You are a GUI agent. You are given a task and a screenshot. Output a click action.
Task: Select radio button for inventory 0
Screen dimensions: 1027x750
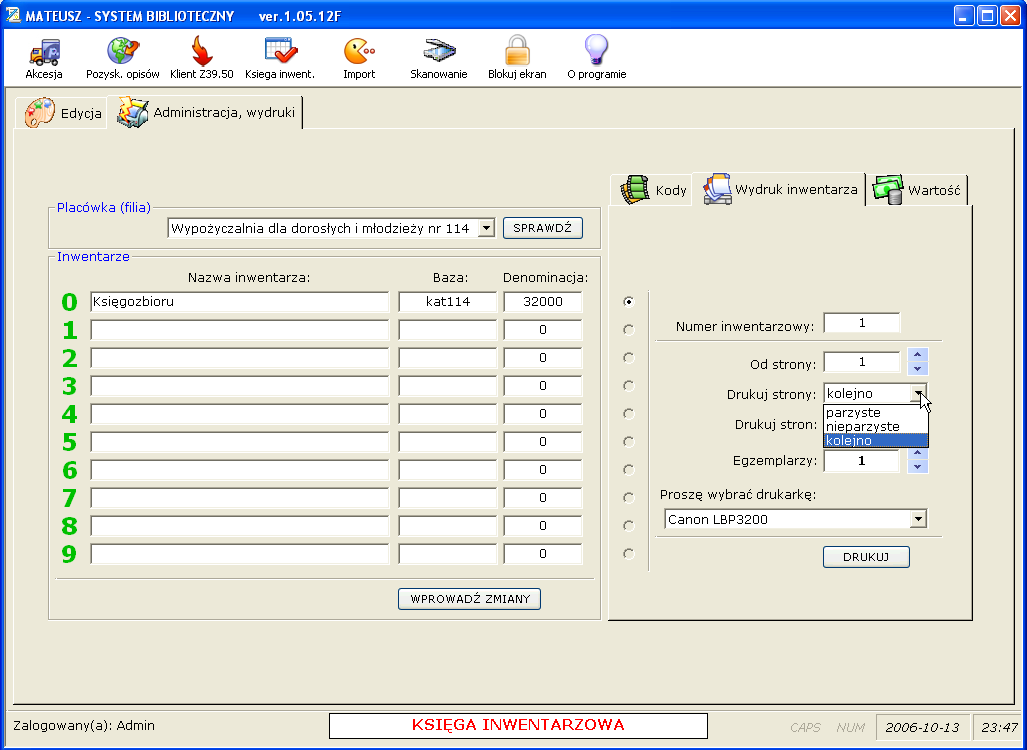[629, 302]
